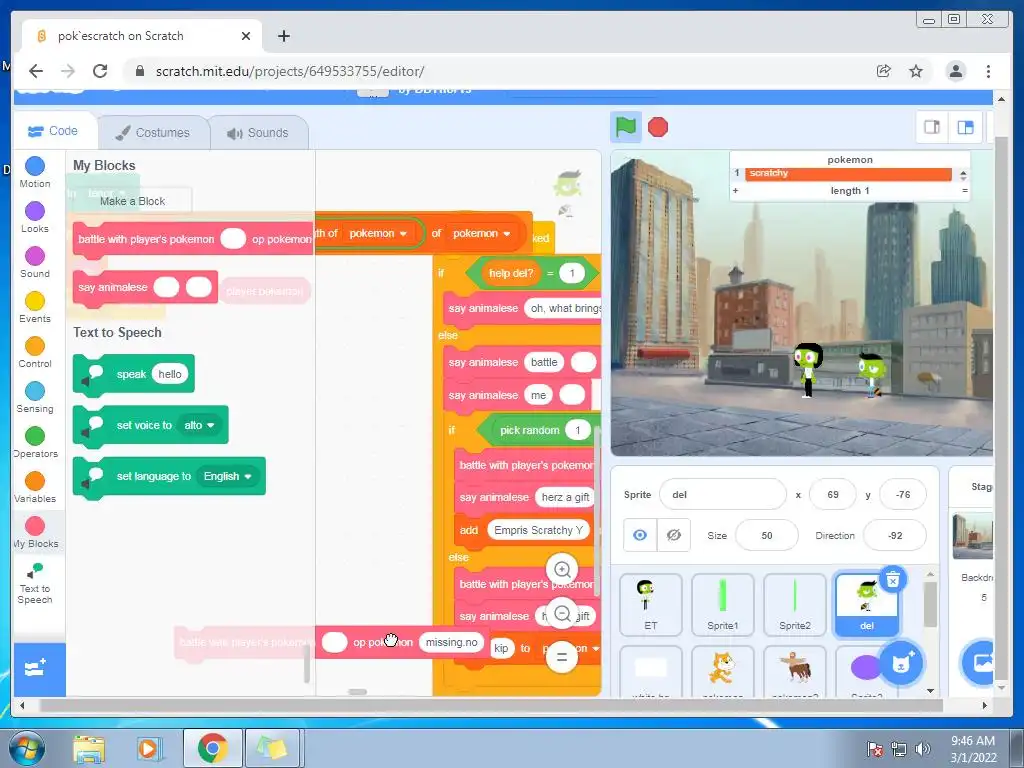This screenshot has height=768, width=1024.
Task: Click the Size field showing 50
Action: pyautogui.click(x=767, y=536)
